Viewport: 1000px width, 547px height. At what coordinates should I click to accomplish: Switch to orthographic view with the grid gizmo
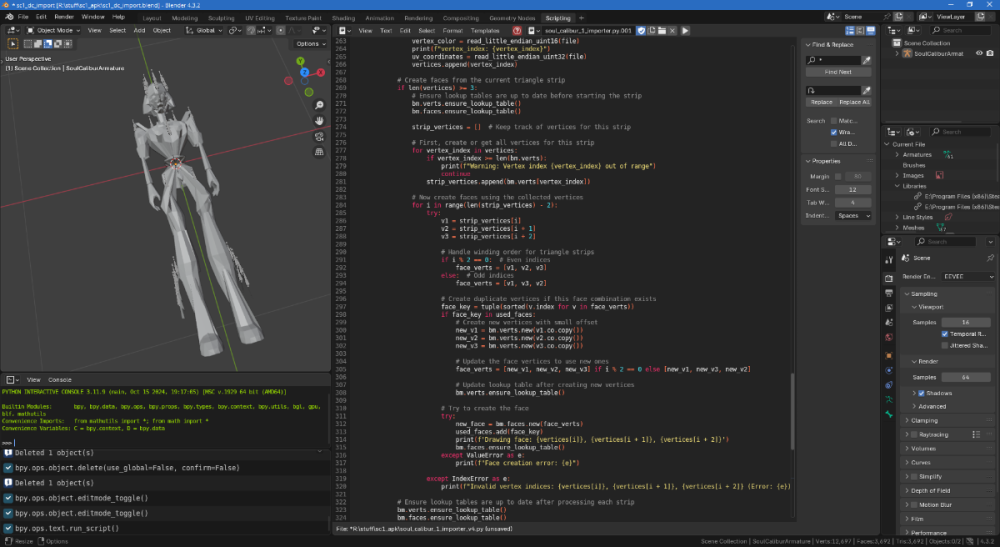tap(319, 152)
